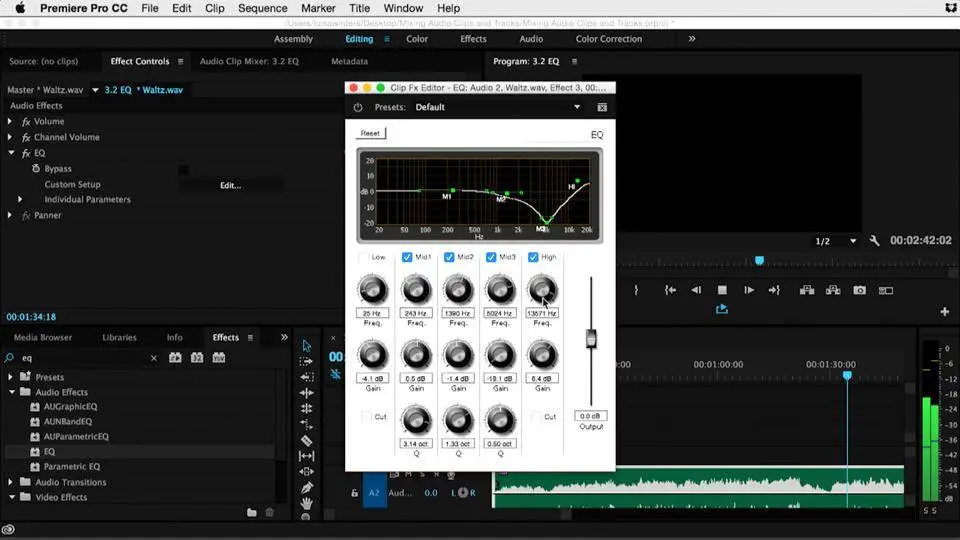
Task: Select the Selection arrow tool
Action: pos(307,346)
